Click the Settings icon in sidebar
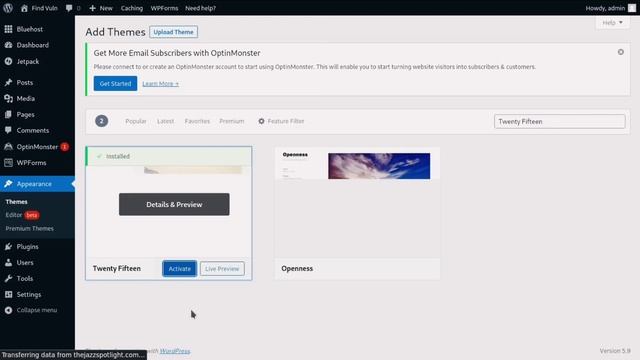 coord(8,294)
